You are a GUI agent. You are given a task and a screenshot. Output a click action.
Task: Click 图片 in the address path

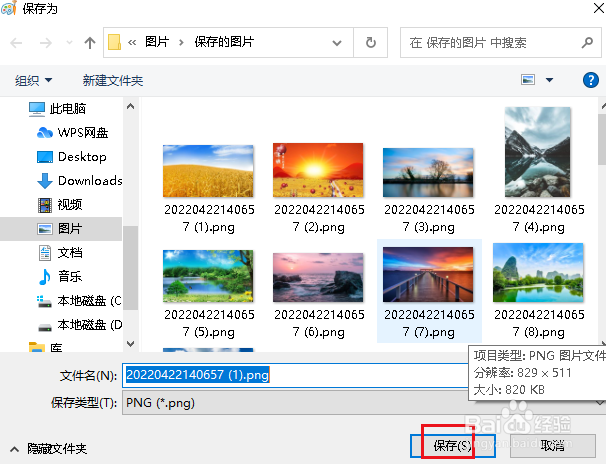[157, 42]
